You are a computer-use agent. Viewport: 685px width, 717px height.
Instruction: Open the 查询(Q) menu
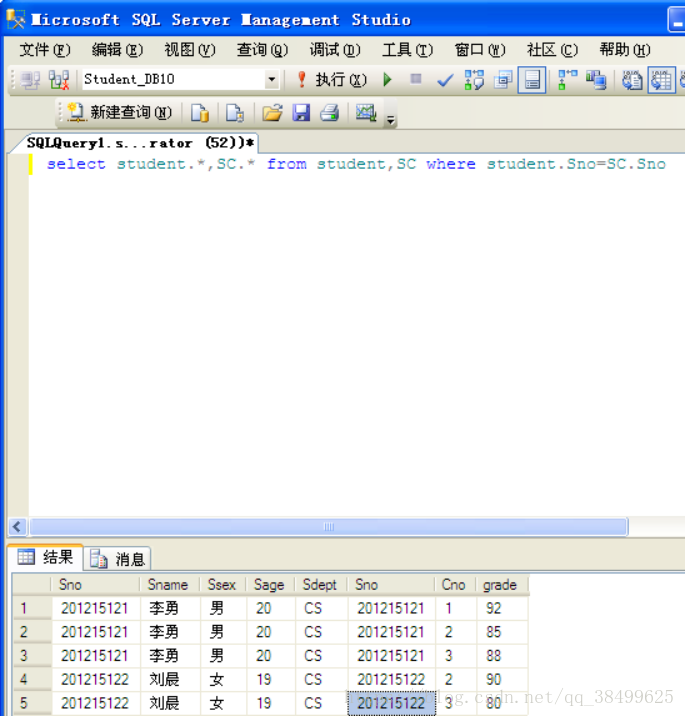262,50
